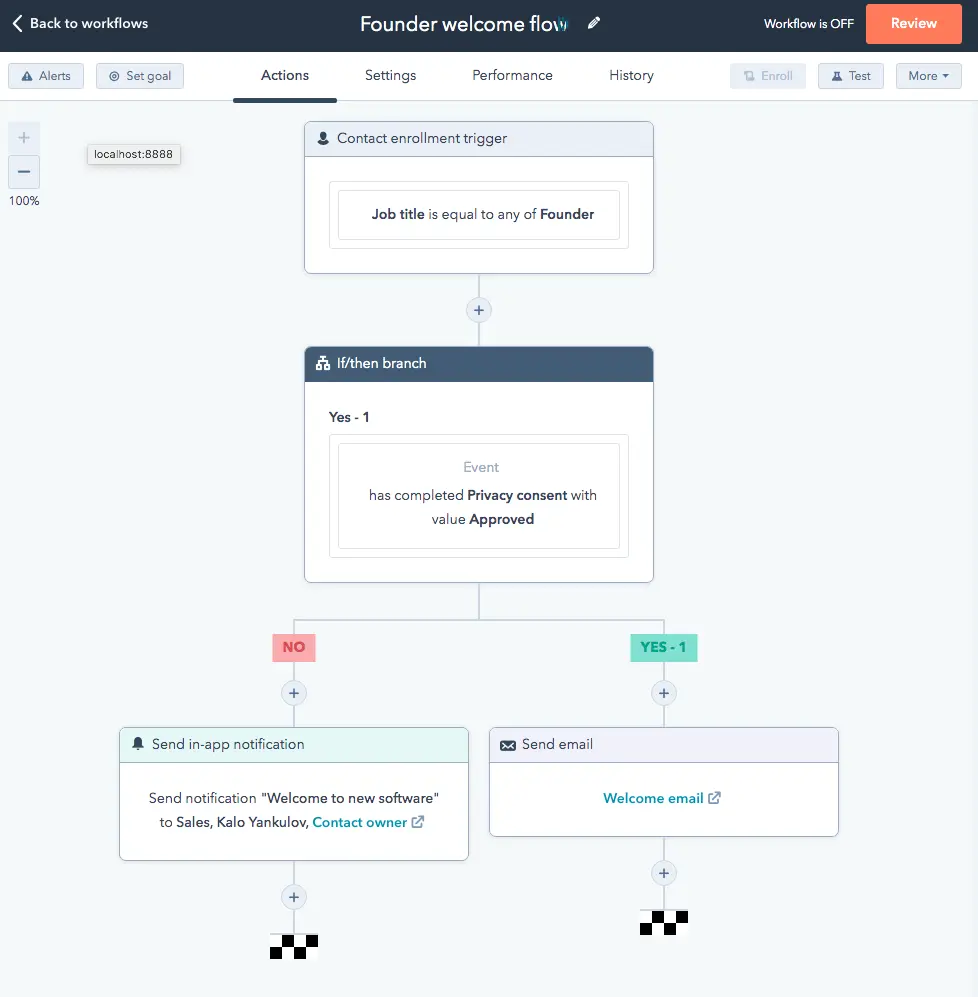Open the More dropdown menu
The width and height of the screenshot is (978, 997).
(x=928, y=76)
